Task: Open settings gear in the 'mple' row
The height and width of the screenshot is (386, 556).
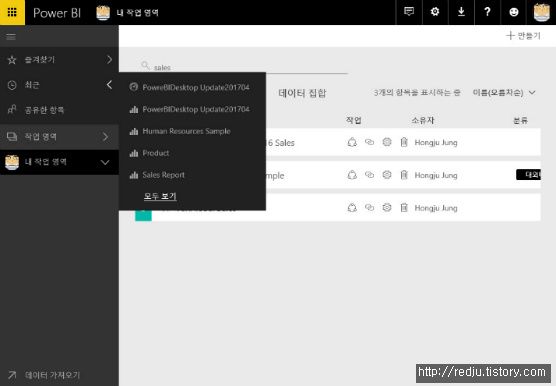Action: [x=387, y=175]
